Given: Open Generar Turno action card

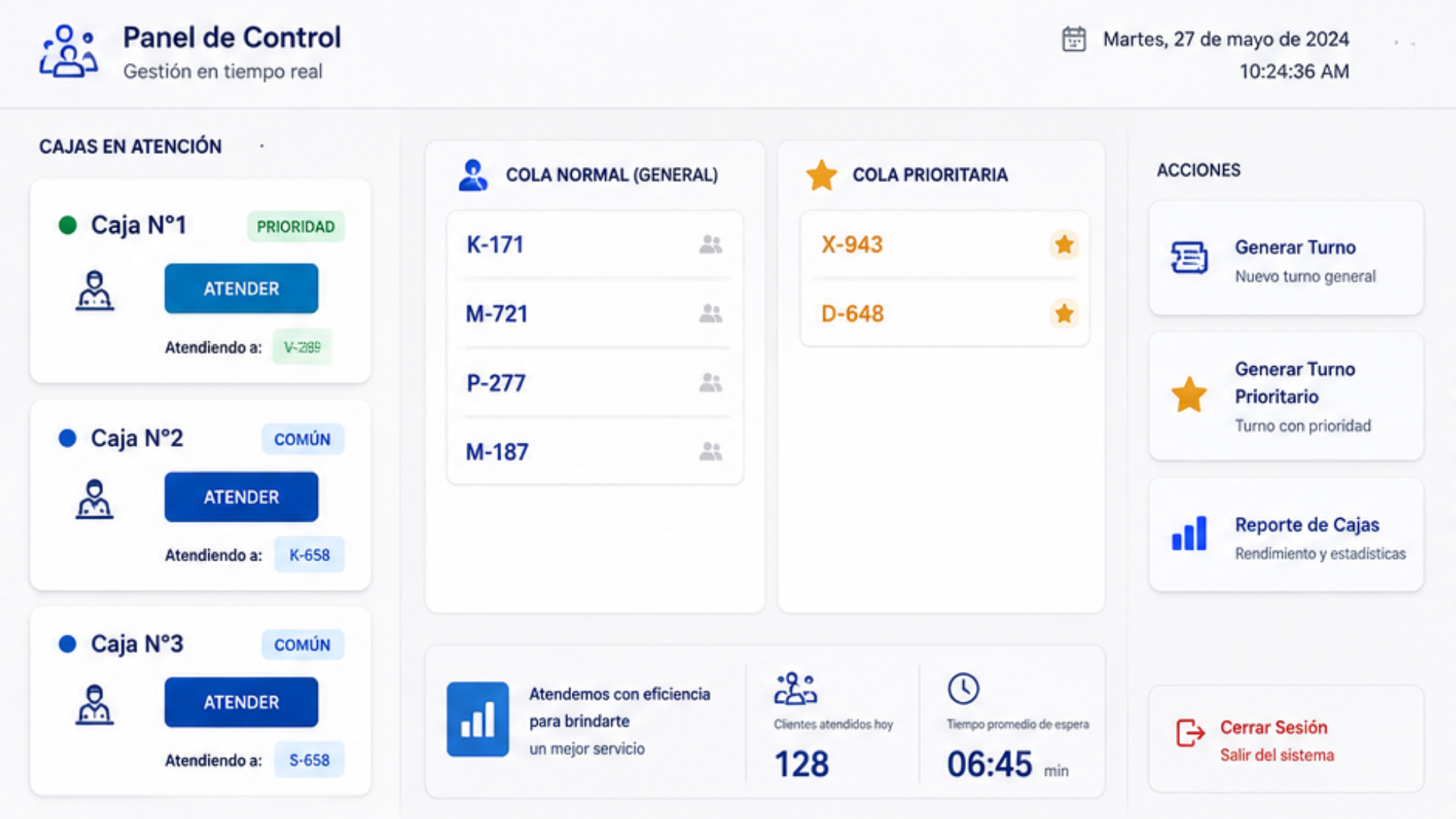Looking at the screenshot, I should (1286, 258).
